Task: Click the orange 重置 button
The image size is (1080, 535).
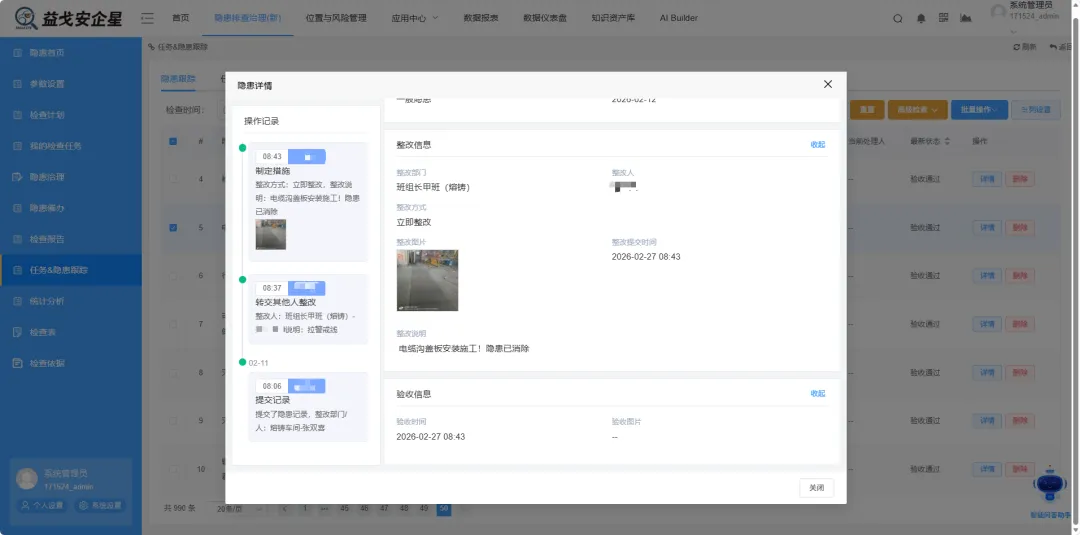Action: 867,109
